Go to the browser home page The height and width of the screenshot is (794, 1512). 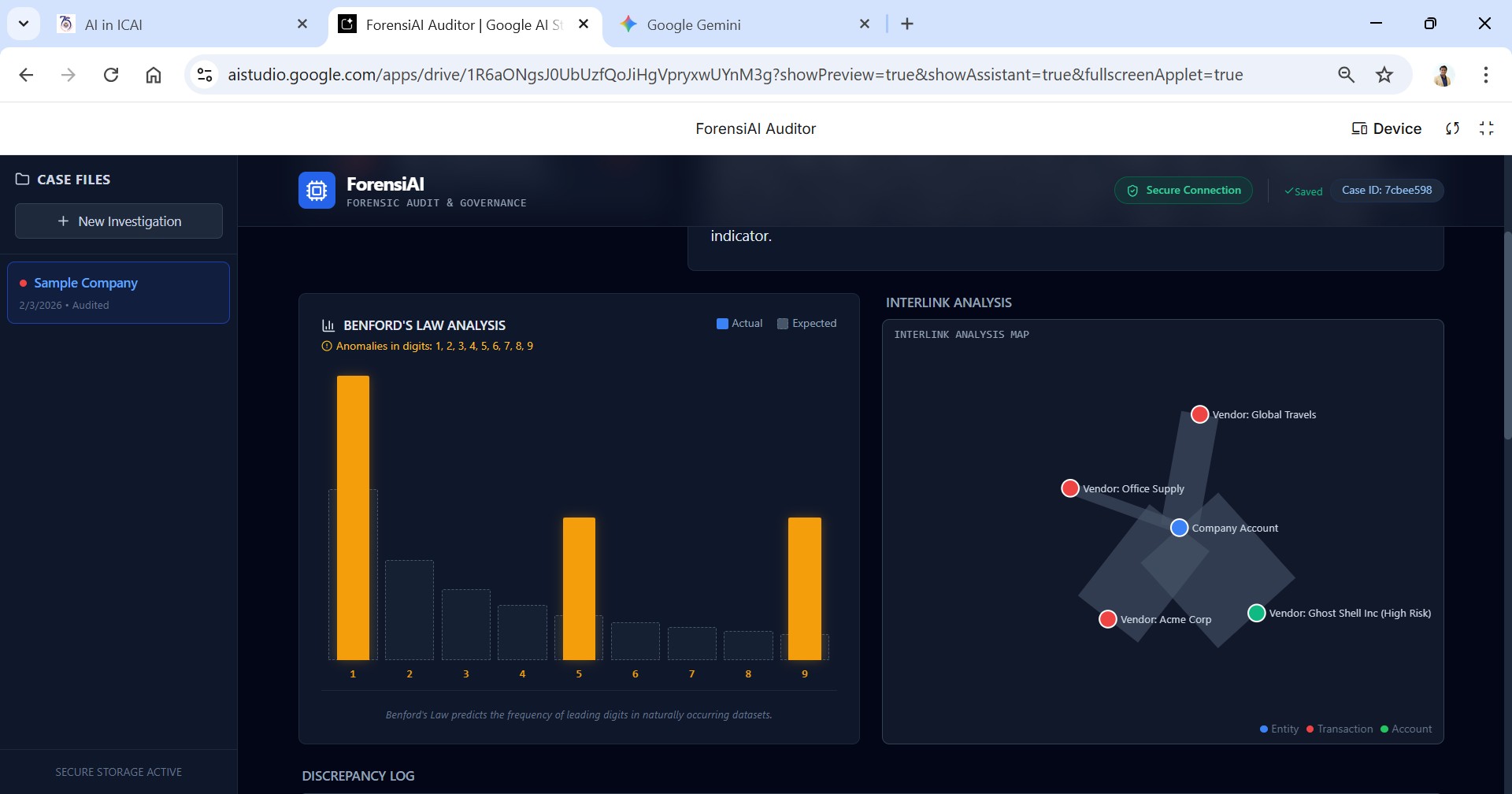[x=154, y=75]
